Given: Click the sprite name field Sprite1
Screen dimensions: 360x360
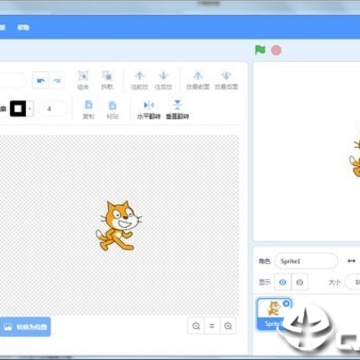Looking at the screenshot, I should pos(306,261).
